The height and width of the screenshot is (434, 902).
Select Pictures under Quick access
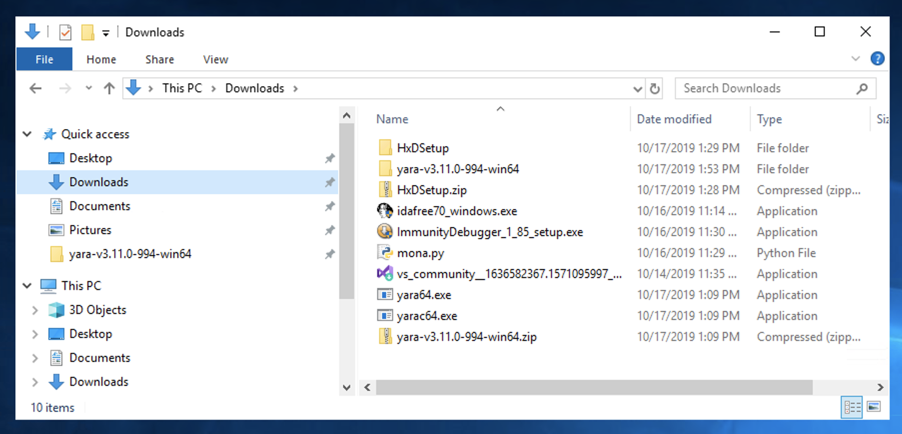pos(90,230)
